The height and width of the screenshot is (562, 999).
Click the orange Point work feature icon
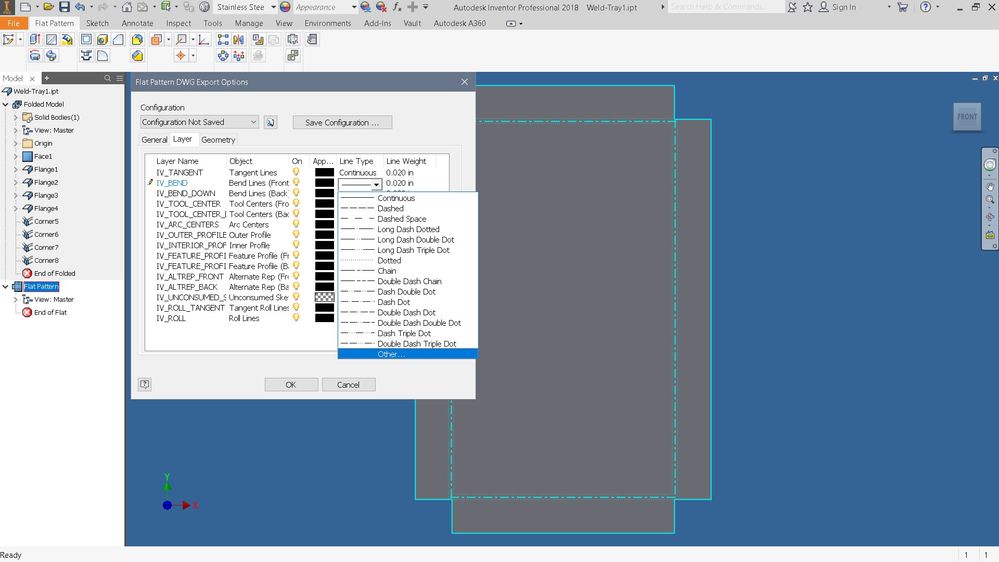click(181, 56)
